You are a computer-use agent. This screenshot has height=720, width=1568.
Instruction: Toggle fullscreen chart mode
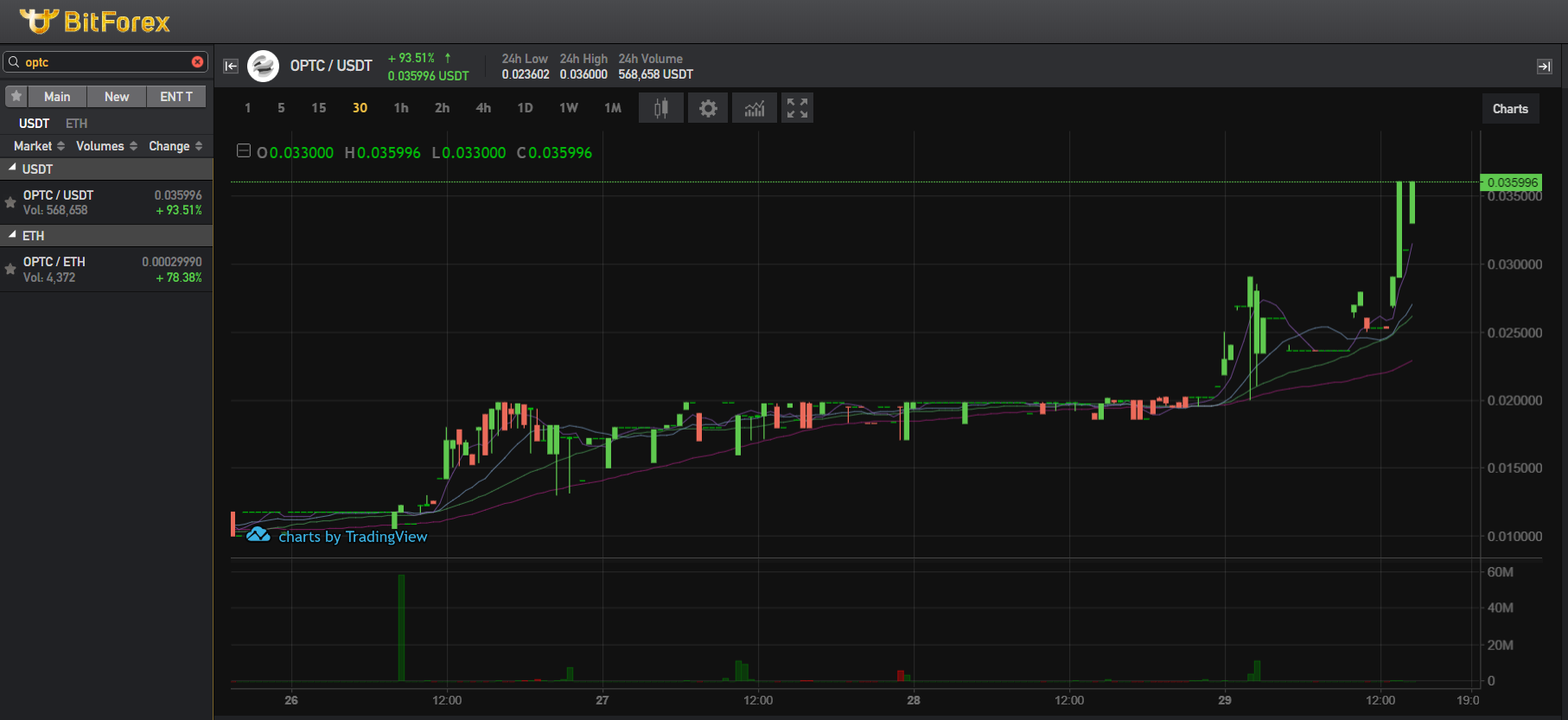(x=797, y=108)
